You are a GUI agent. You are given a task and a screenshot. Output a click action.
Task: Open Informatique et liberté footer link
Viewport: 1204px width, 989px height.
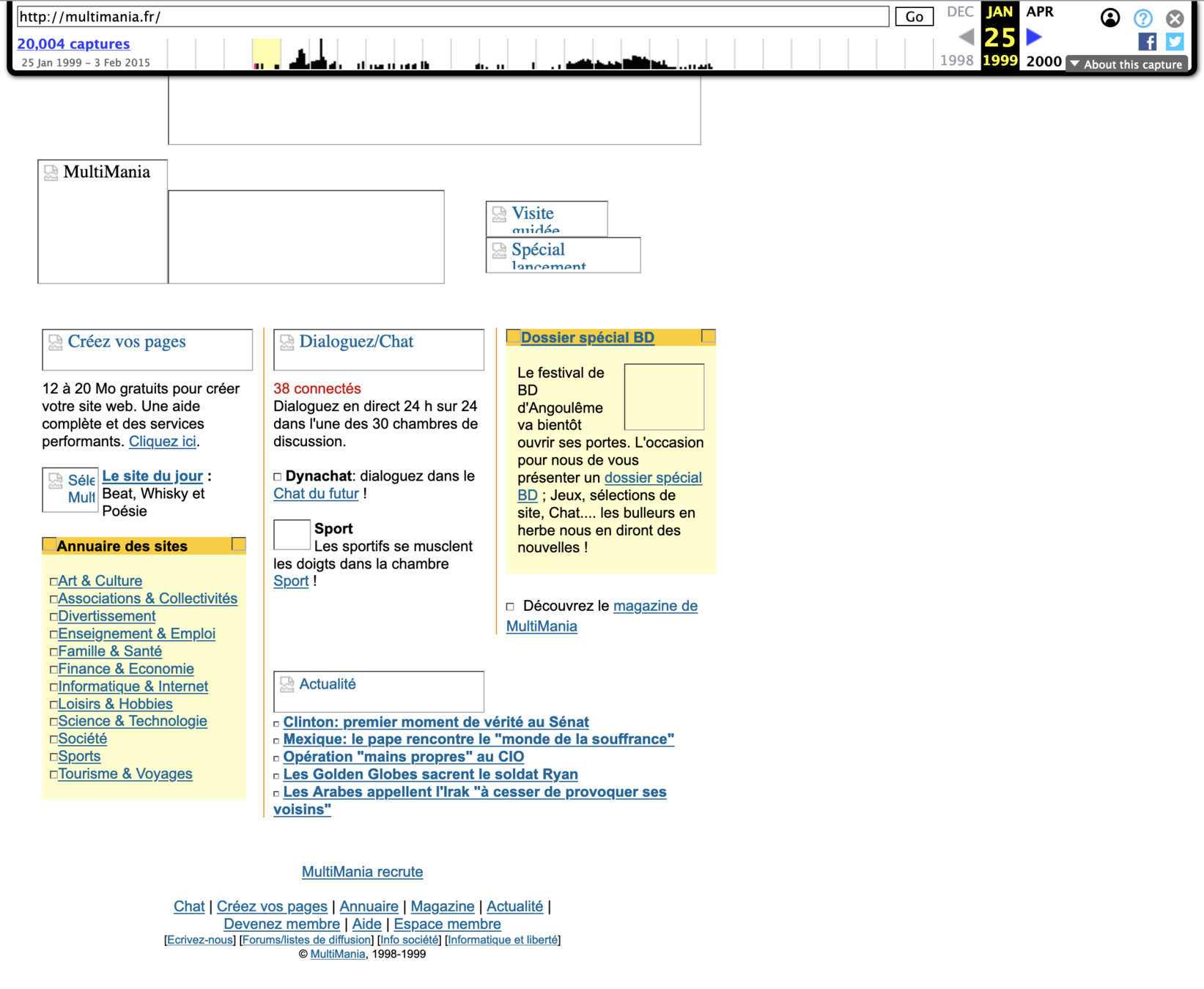(x=503, y=940)
